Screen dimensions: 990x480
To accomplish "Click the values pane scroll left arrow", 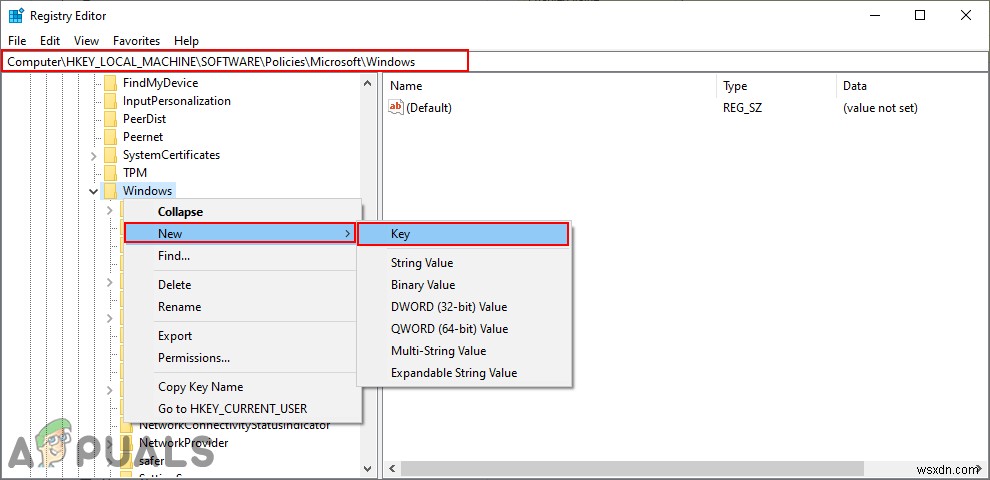I will [x=391, y=469].
